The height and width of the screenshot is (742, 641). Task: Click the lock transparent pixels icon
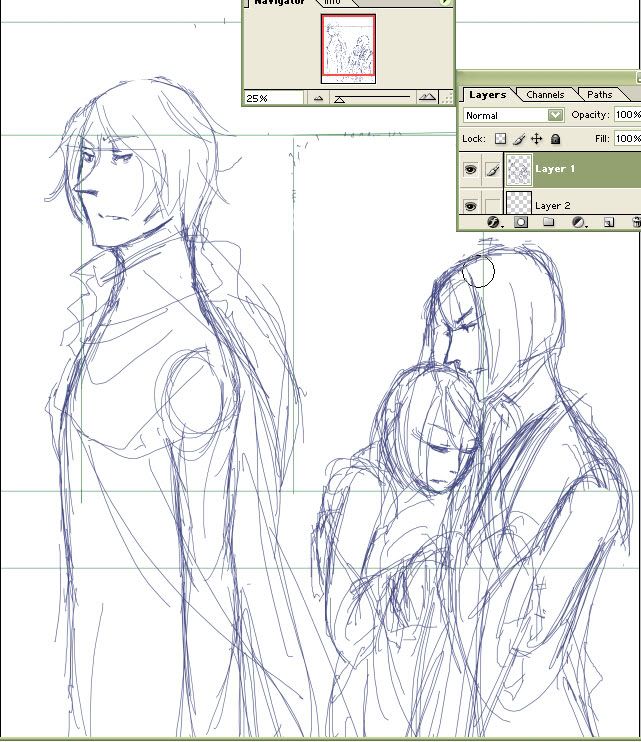click(501, 140)
